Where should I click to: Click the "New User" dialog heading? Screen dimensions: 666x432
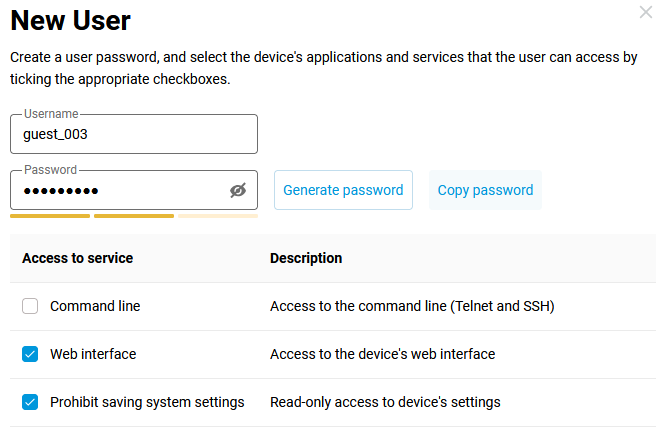pyautogui.click(x=70, y=20)
